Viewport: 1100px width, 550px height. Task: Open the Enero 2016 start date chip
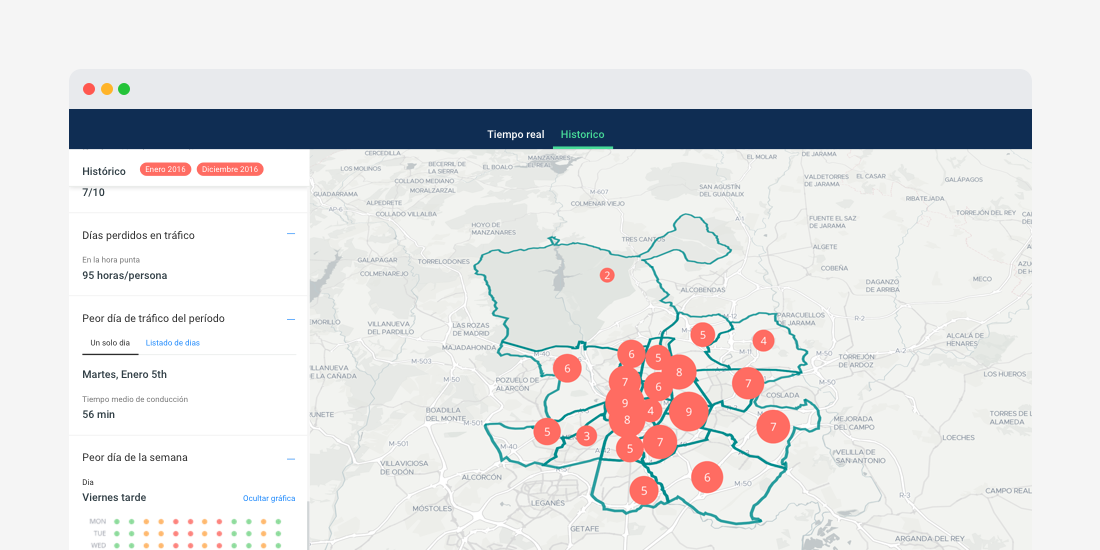(166, 170)
